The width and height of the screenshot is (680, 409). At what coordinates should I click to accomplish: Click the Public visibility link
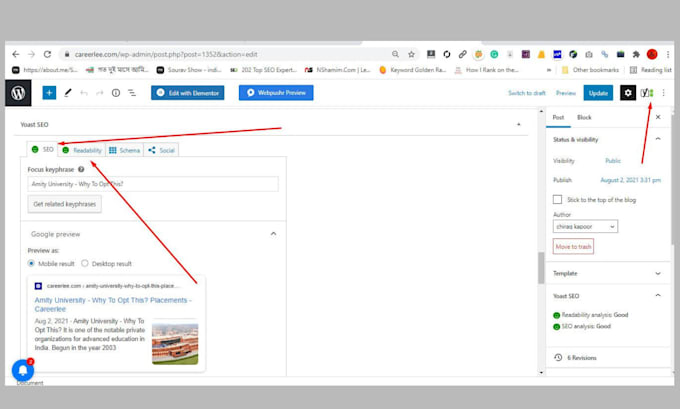click(x=613, y=160)
